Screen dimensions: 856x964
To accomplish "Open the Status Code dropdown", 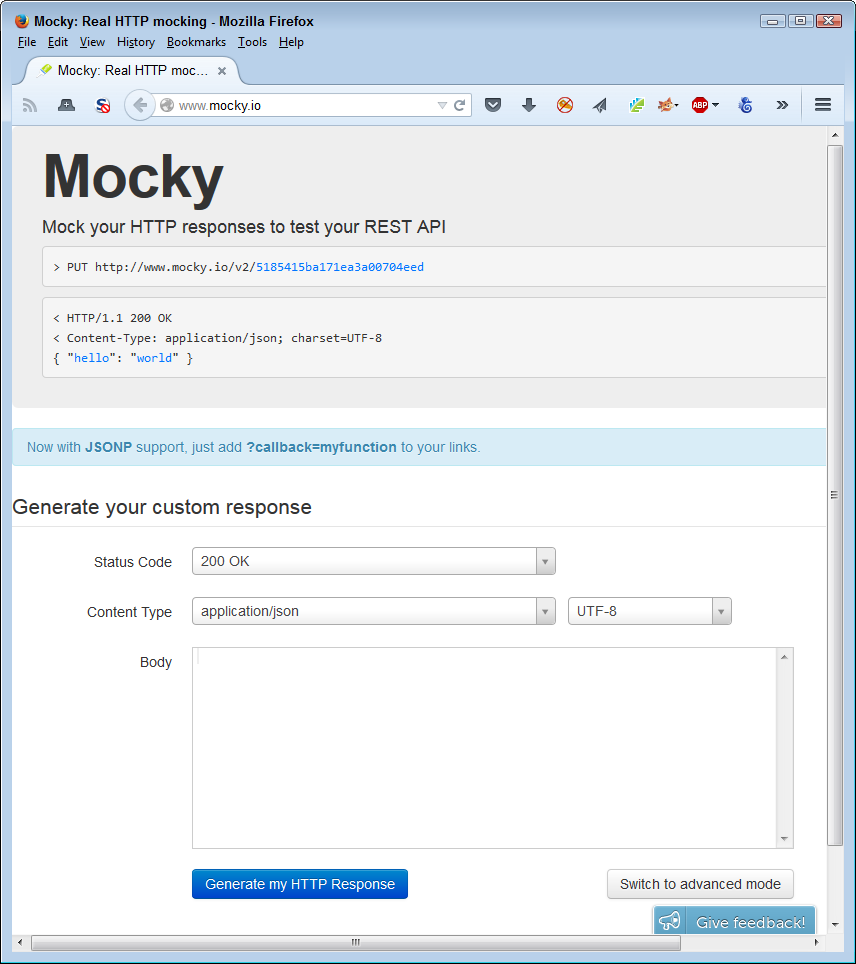I will [545, 561].
